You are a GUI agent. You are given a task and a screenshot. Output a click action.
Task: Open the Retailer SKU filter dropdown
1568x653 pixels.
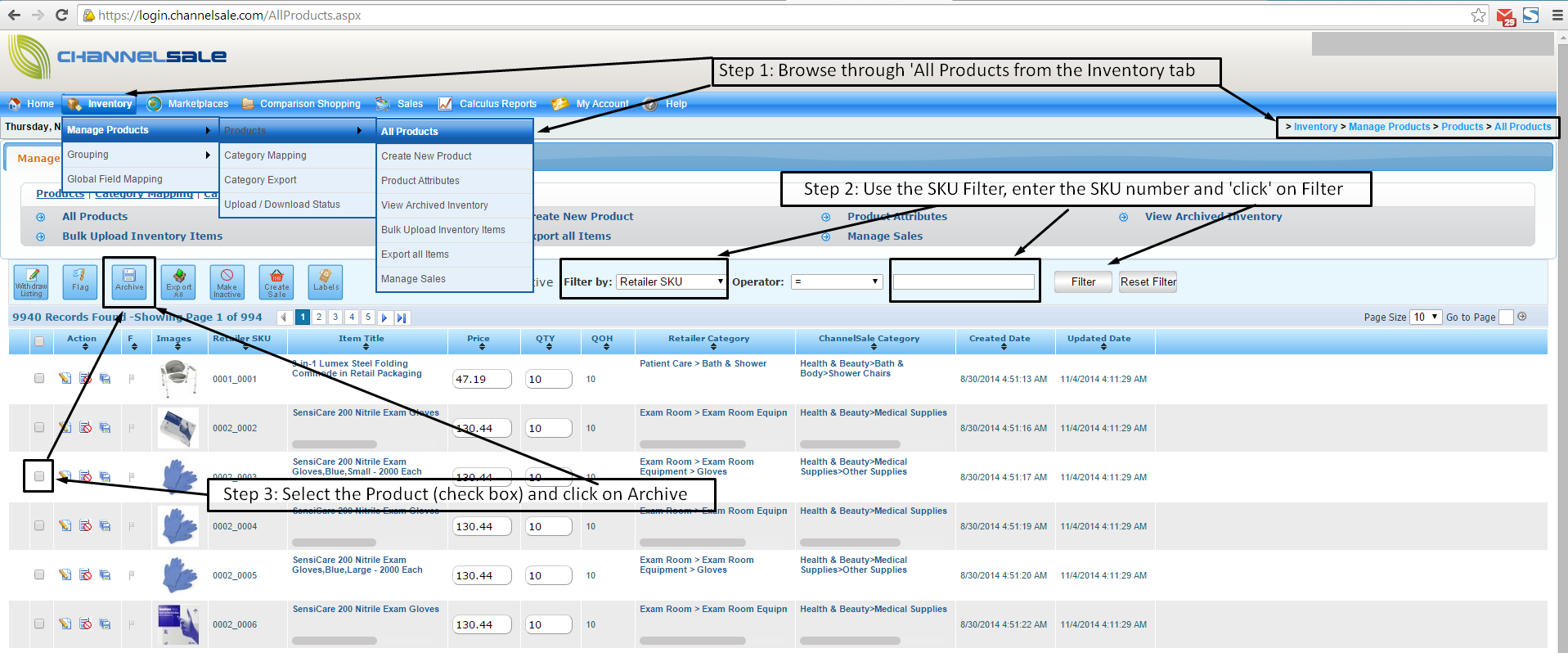pos(671,281)
